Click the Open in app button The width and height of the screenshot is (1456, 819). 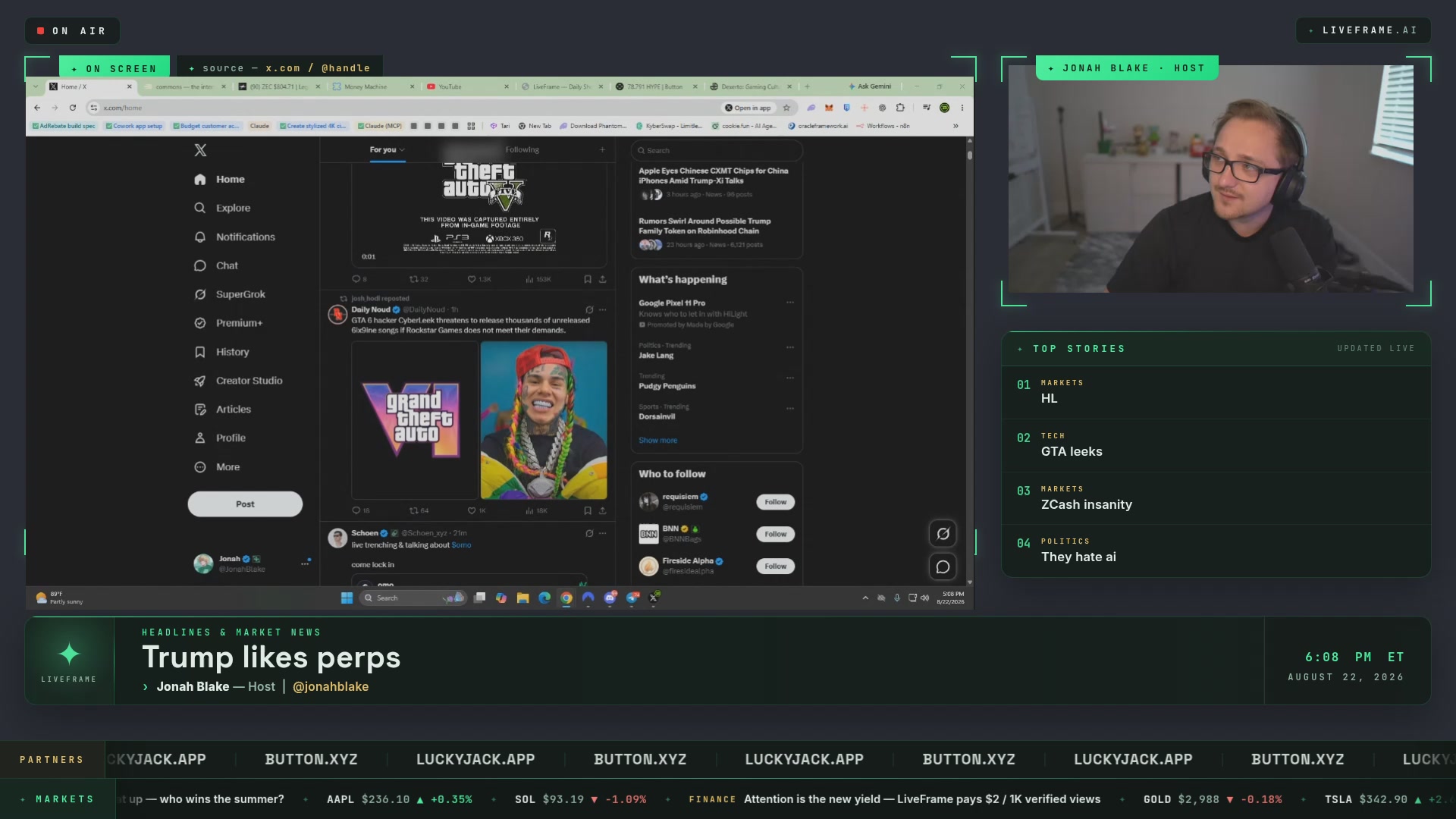748,108
